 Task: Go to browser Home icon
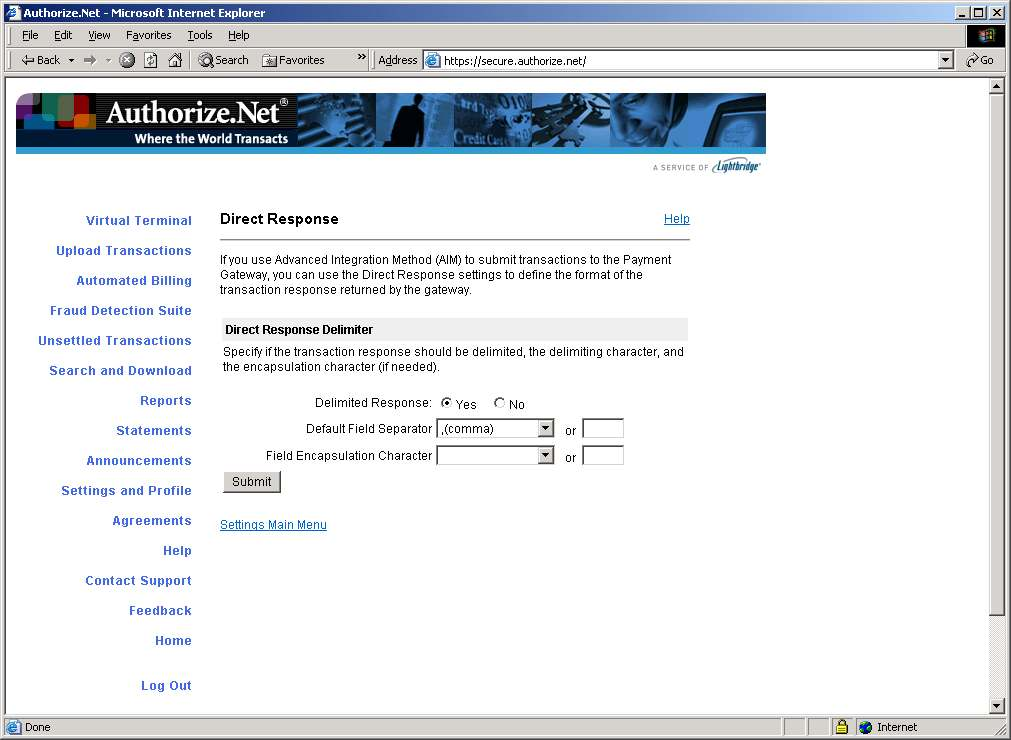click(175, 60)
